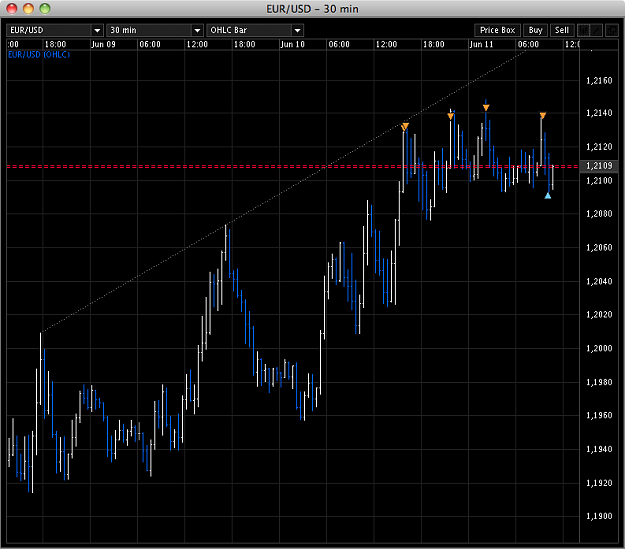Image resolution: width=625 pixels, height=549 pixels.
Task: Close the EUR/USD chart window
Action: (12, 8)
